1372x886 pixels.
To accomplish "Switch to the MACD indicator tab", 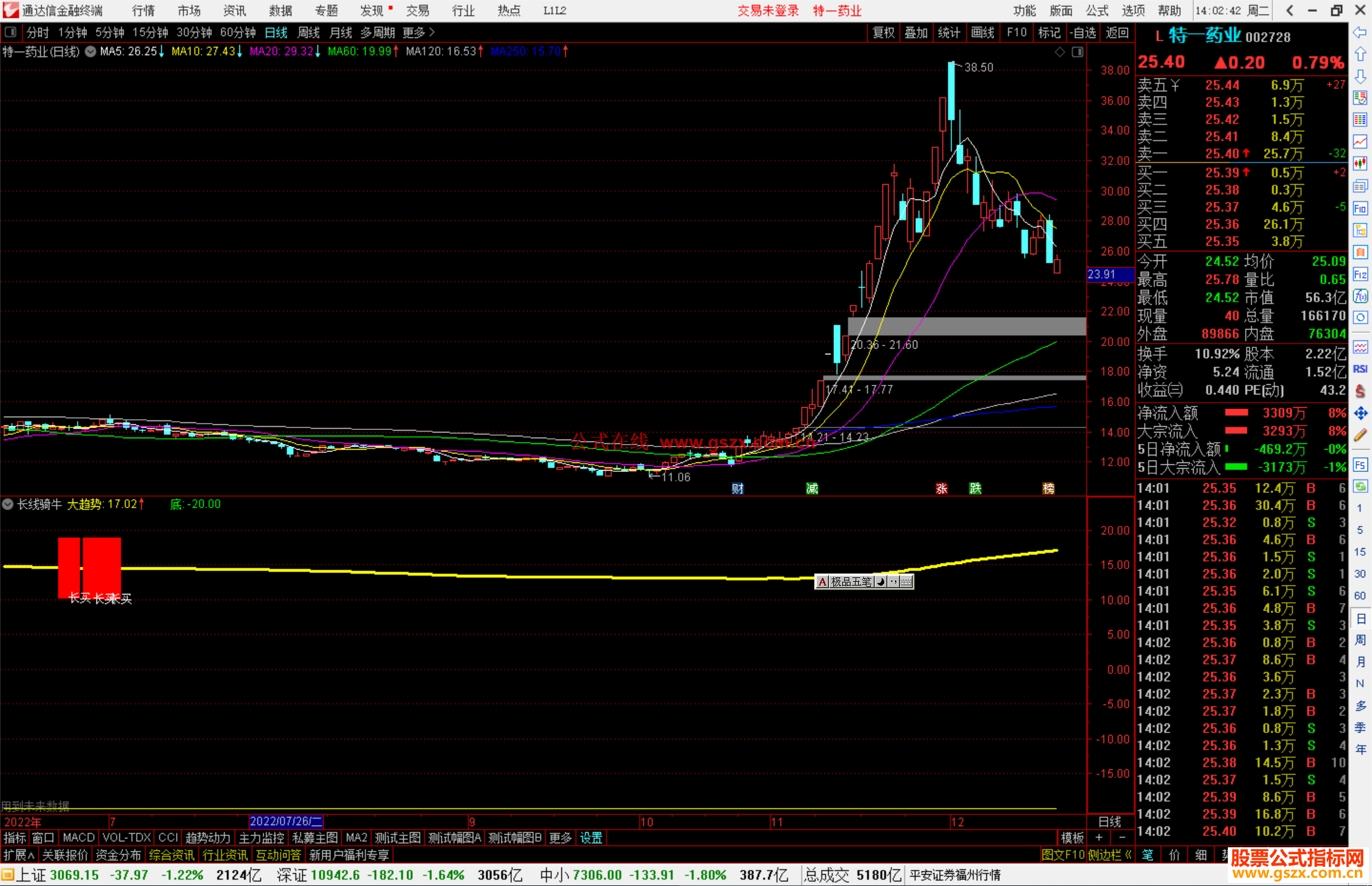I will (79, 838).
